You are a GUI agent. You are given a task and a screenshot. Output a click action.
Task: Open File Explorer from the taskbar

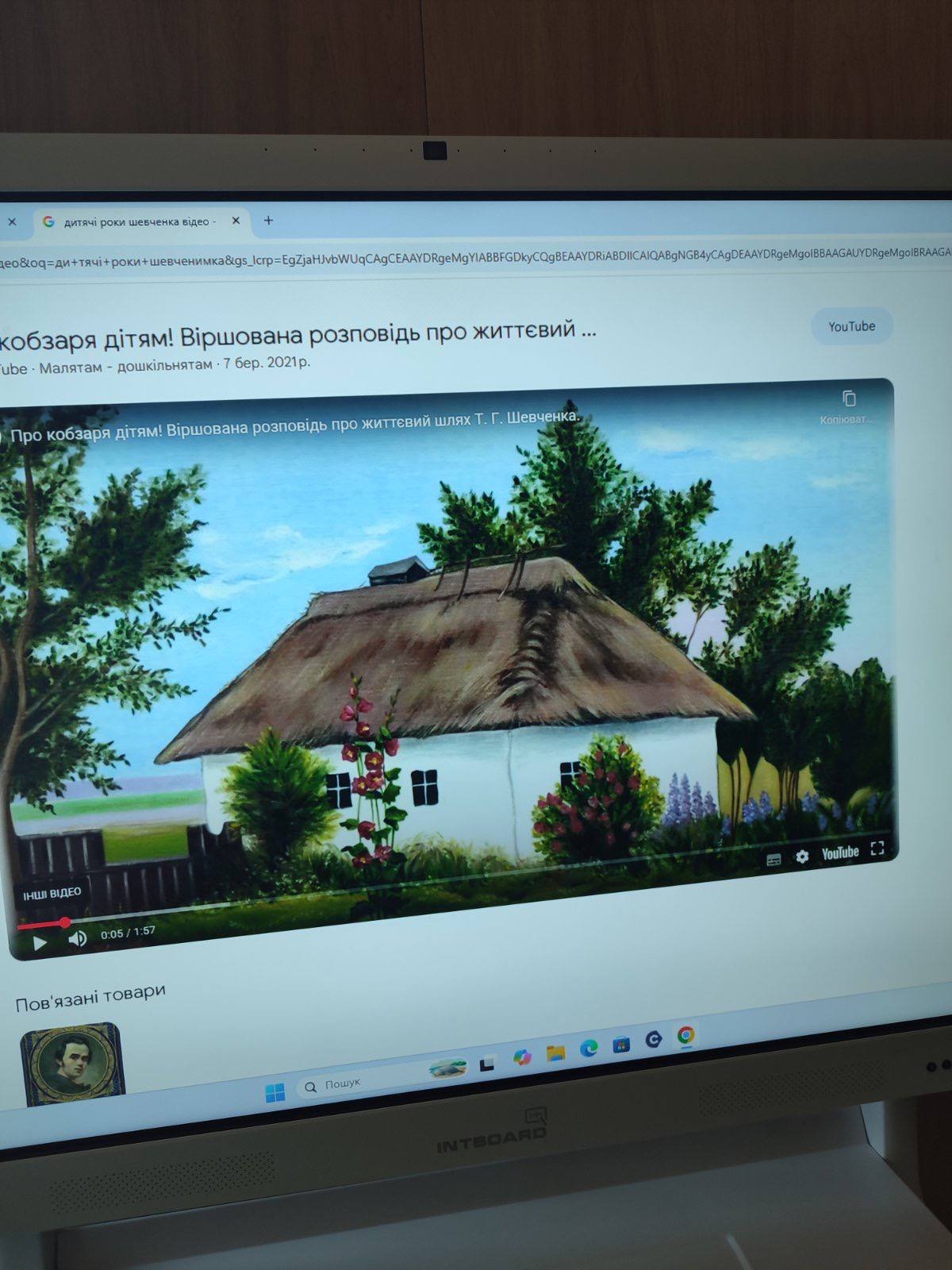pyautogui.click(x=555, y=1053)
